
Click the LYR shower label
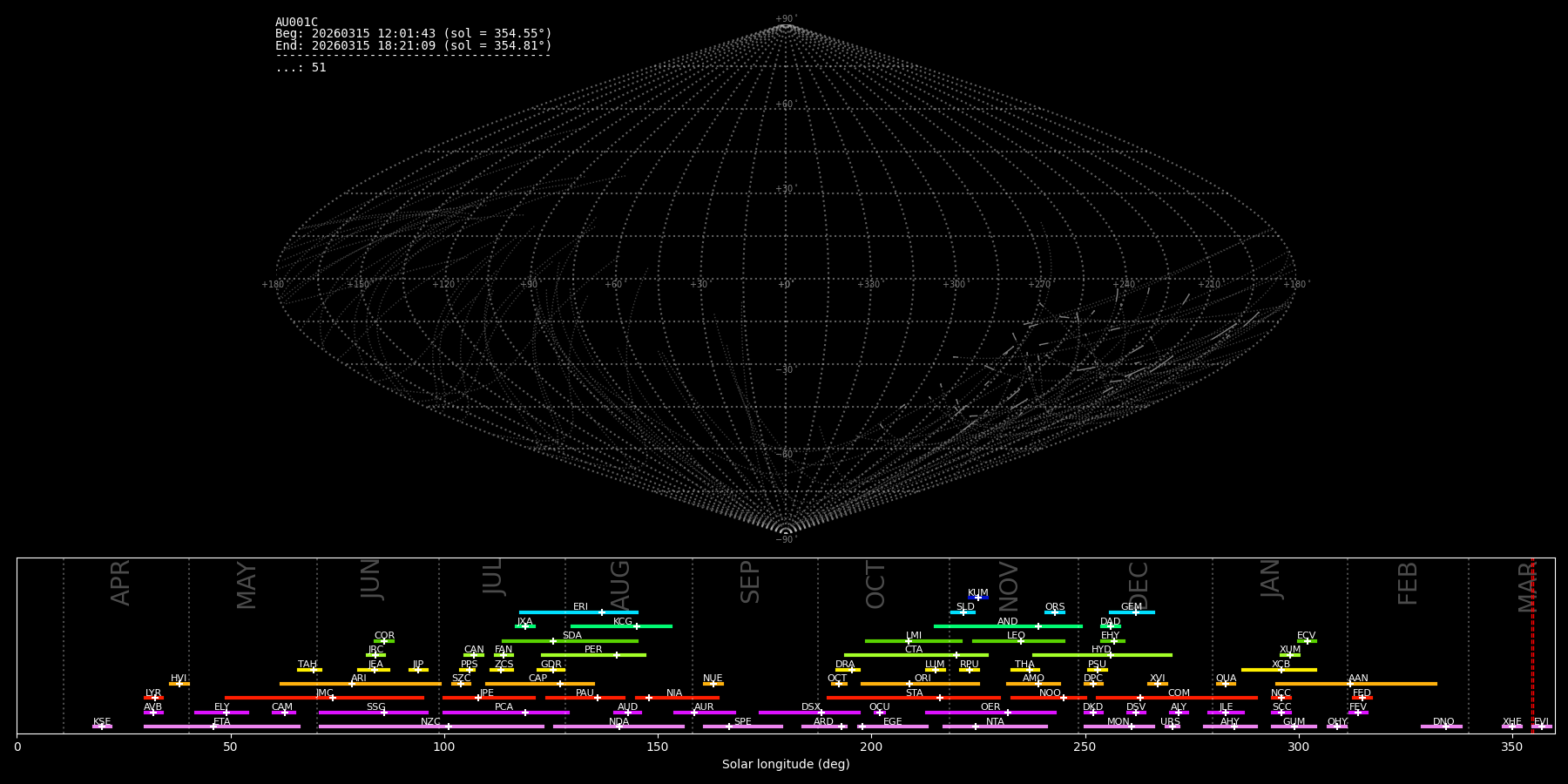(153, 693)
